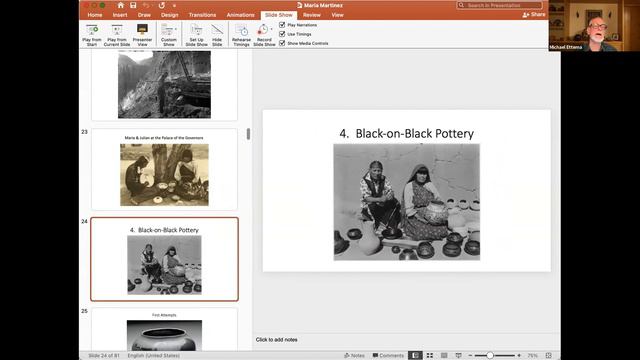Image resolution: width=640 pixels, height=360 pixels.
Task: Expand the Record Slide Show dropdown arrow
Action: point(271,29)
